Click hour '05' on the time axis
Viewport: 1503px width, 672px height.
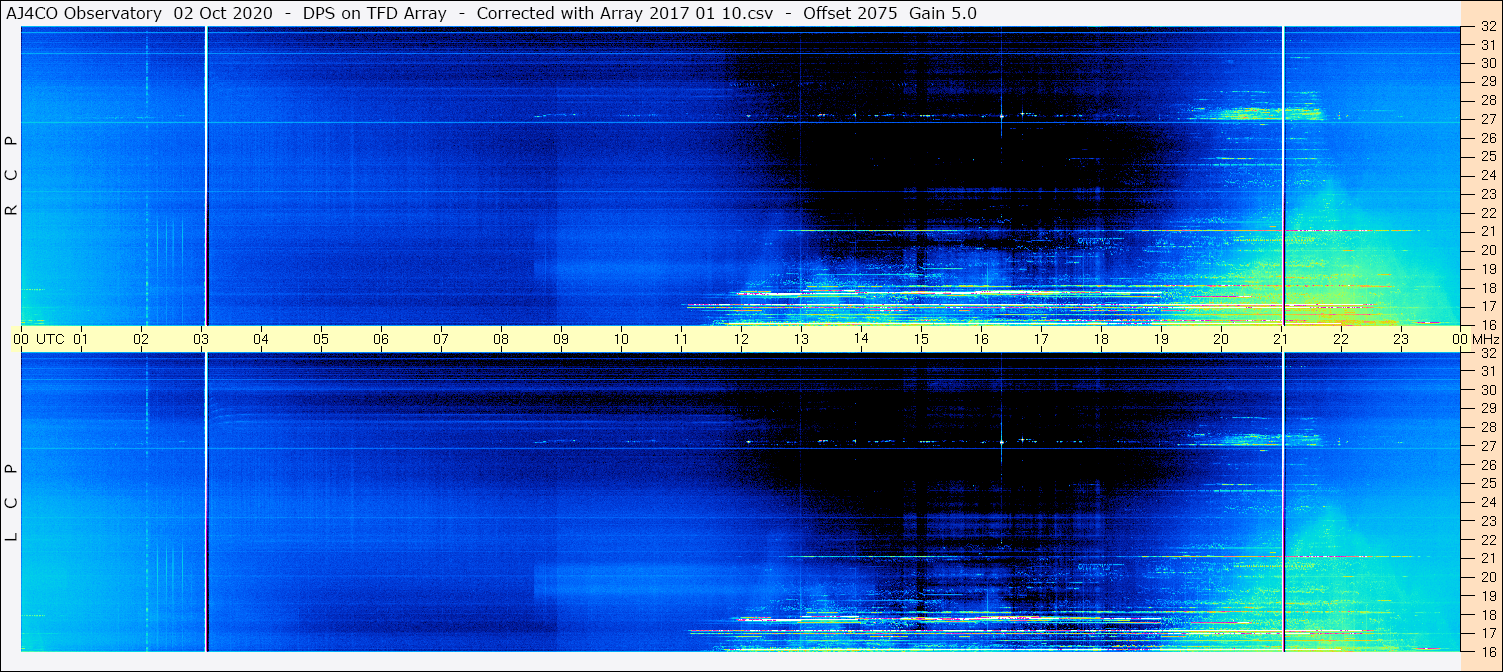pos(321,339)
